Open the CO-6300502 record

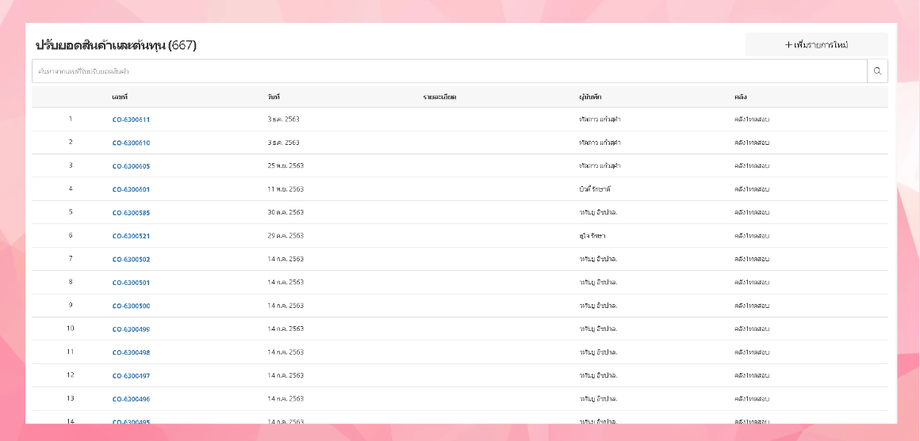click(131, 259)
